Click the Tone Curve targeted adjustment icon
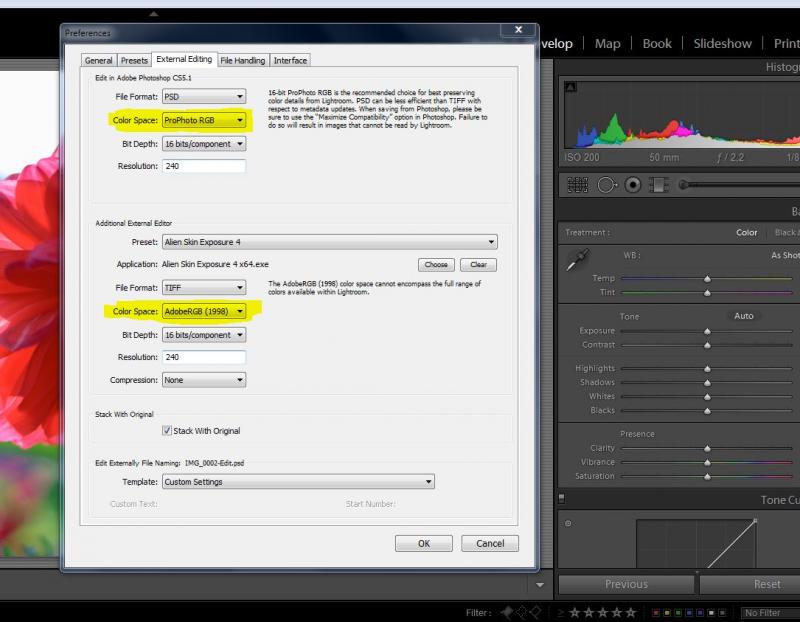 pos(568,523)
